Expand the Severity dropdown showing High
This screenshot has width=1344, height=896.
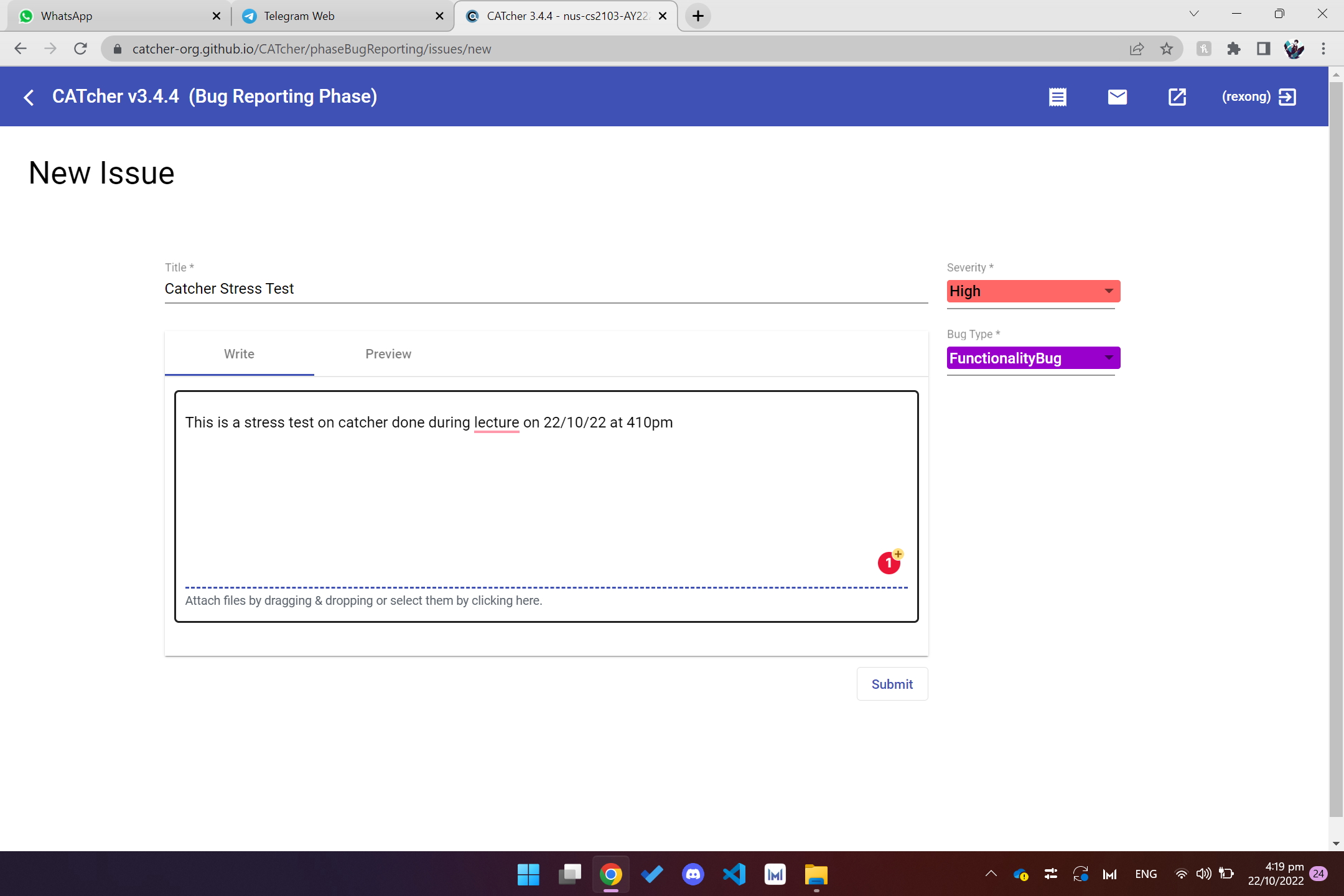1033,291
